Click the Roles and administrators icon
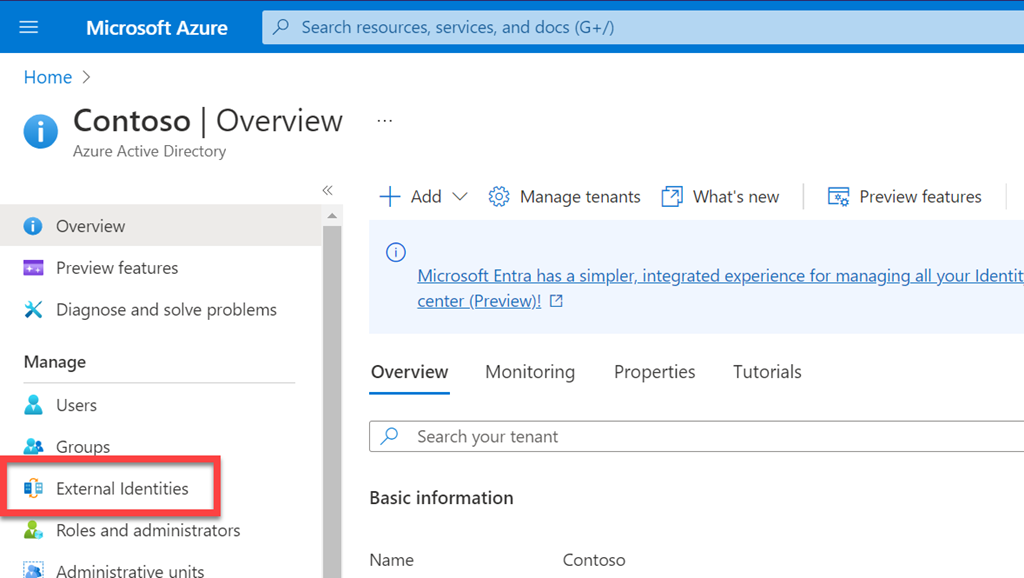Screen dimensions: 1024x578 click(x=34, y=531)
